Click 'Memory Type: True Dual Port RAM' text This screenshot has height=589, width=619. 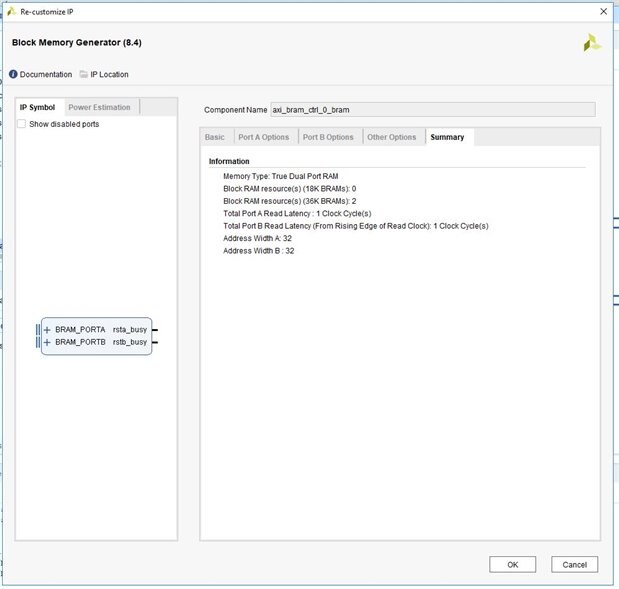click(x=281, y=176)
